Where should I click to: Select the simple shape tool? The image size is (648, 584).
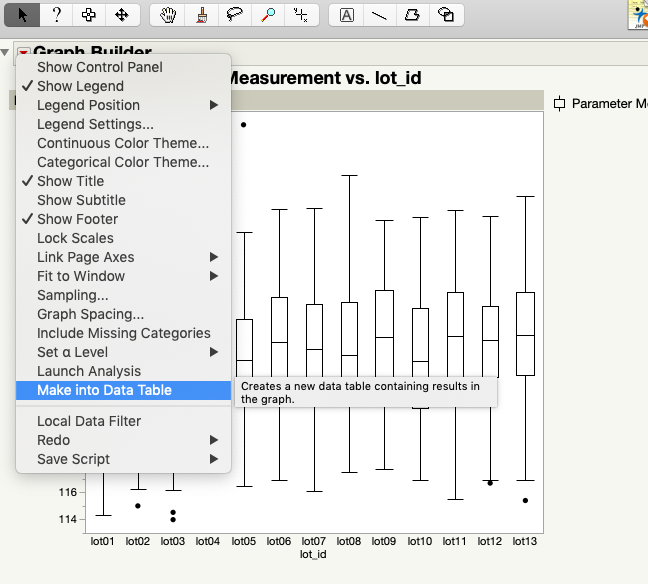[x=446, y=15]
